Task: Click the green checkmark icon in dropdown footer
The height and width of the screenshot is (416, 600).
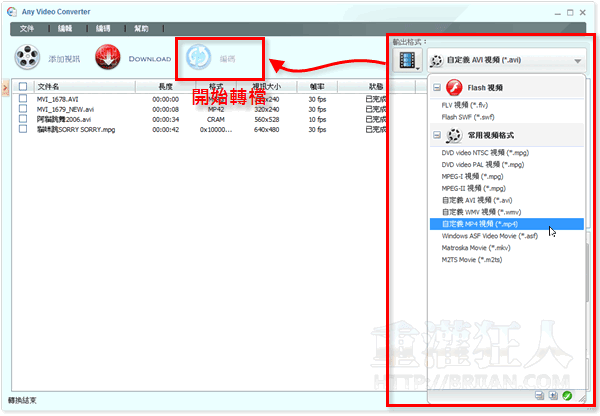Action: pos(567,396)
